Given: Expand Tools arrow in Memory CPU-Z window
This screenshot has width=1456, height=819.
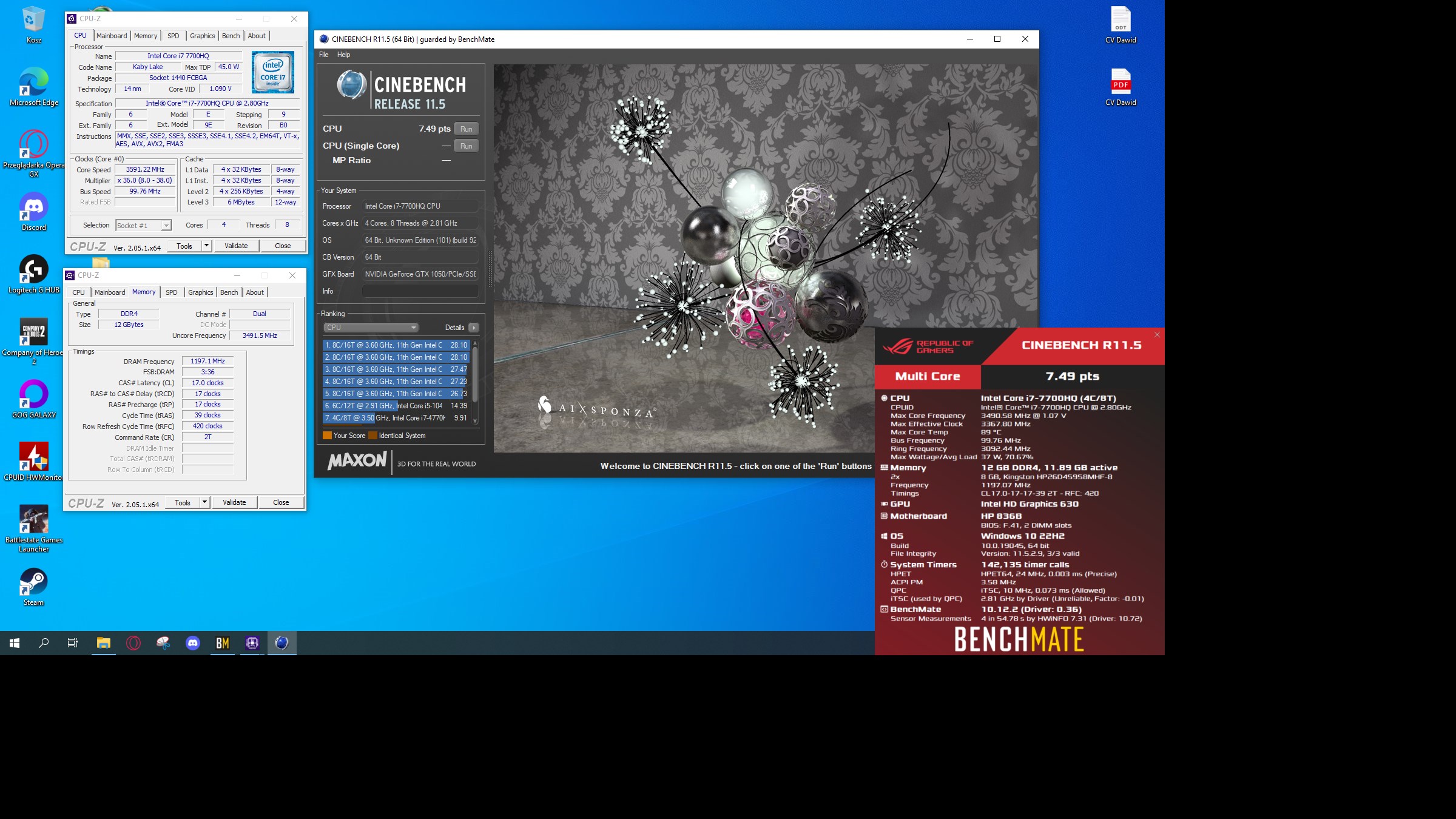Looking at the screenshot, I should (x=204, y=502).
